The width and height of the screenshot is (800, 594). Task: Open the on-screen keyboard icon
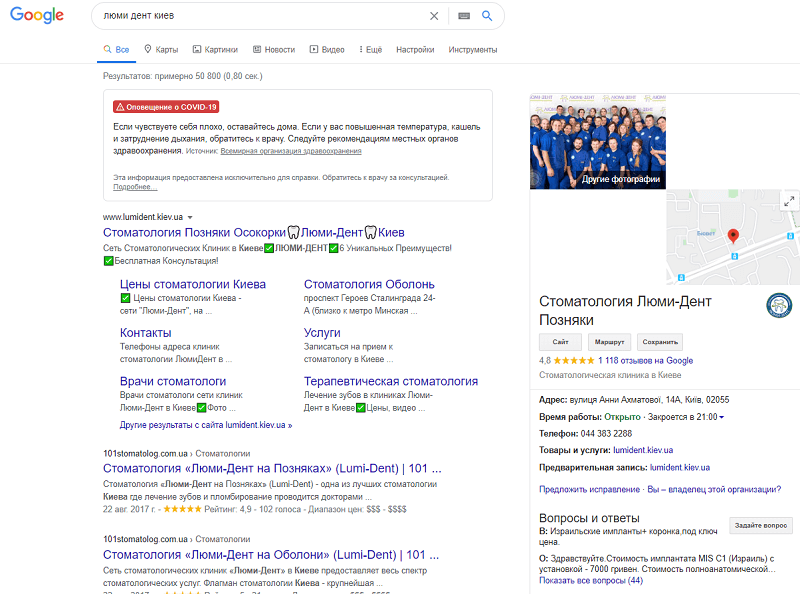point(463,16)
